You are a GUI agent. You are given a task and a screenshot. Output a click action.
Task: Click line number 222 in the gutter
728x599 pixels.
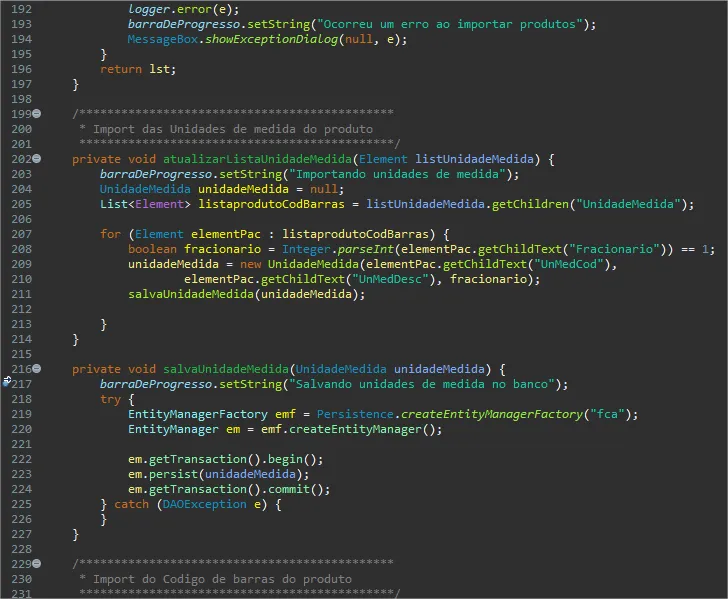coord(22,459)
